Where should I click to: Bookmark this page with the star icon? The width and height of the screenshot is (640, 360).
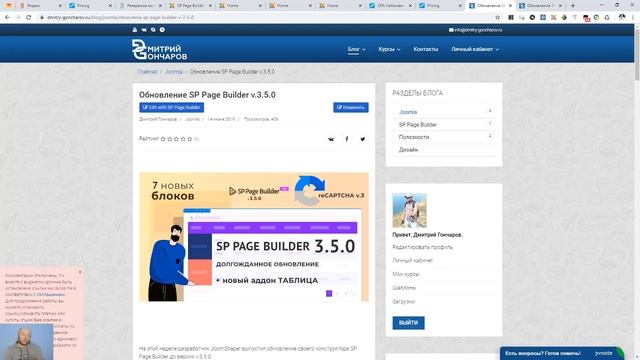point(498,18)
